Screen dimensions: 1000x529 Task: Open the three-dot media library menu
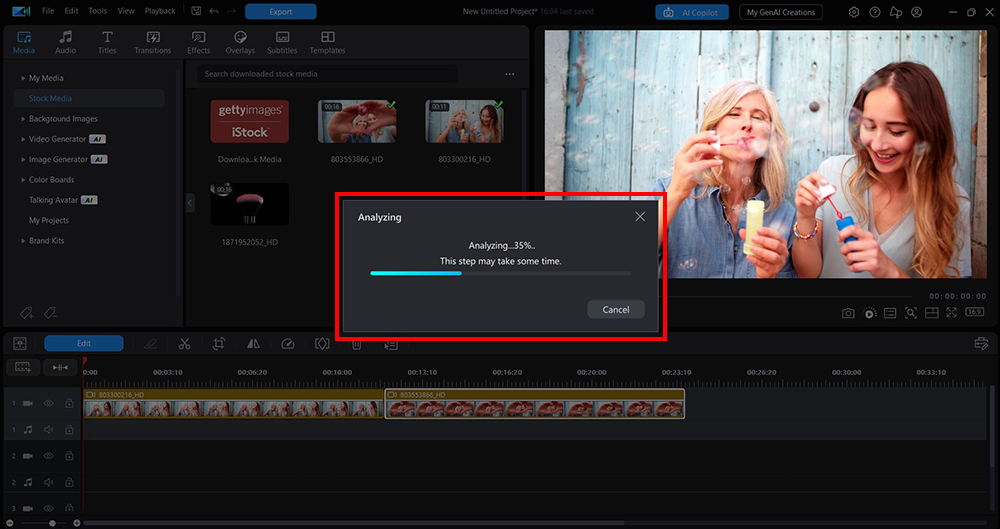point(510,74)
